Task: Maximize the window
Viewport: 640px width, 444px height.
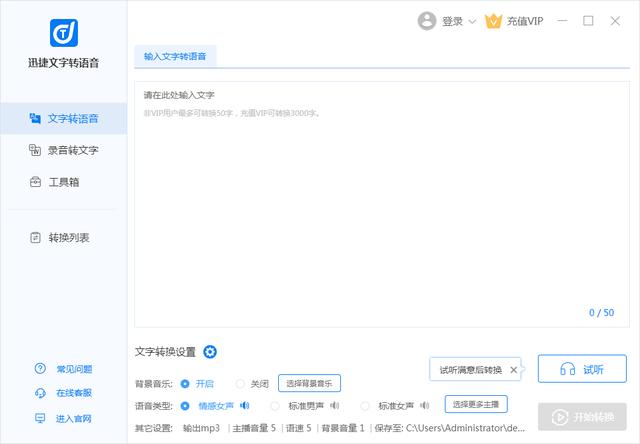Action: 588,21
